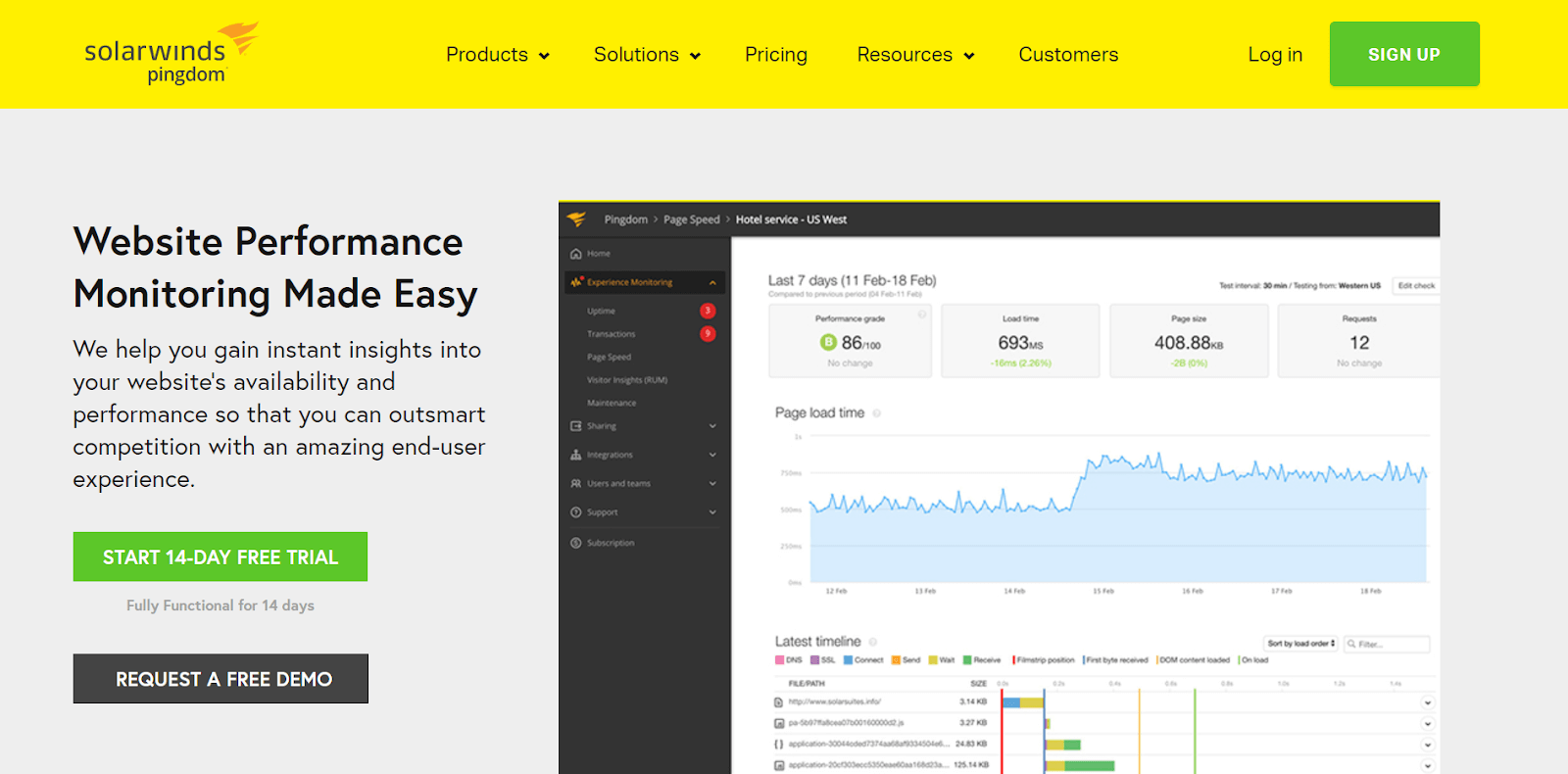Image resolution: width=1568 pixels, height=774 pixels.
Task: Go to the Pricing page
Action: click(x=776, y=55)
